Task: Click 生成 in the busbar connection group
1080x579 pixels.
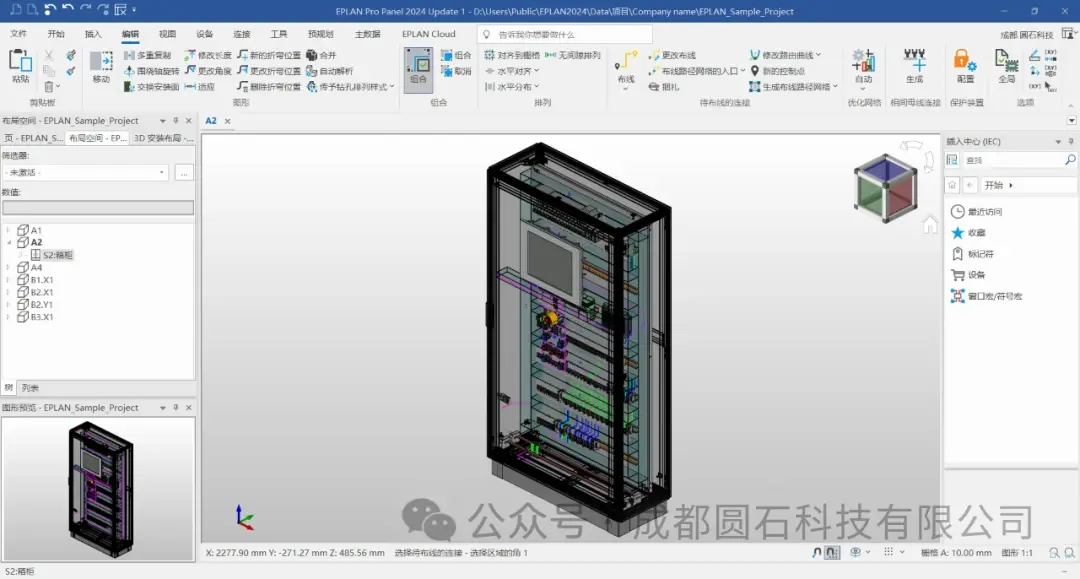Action: coord(915,67)
